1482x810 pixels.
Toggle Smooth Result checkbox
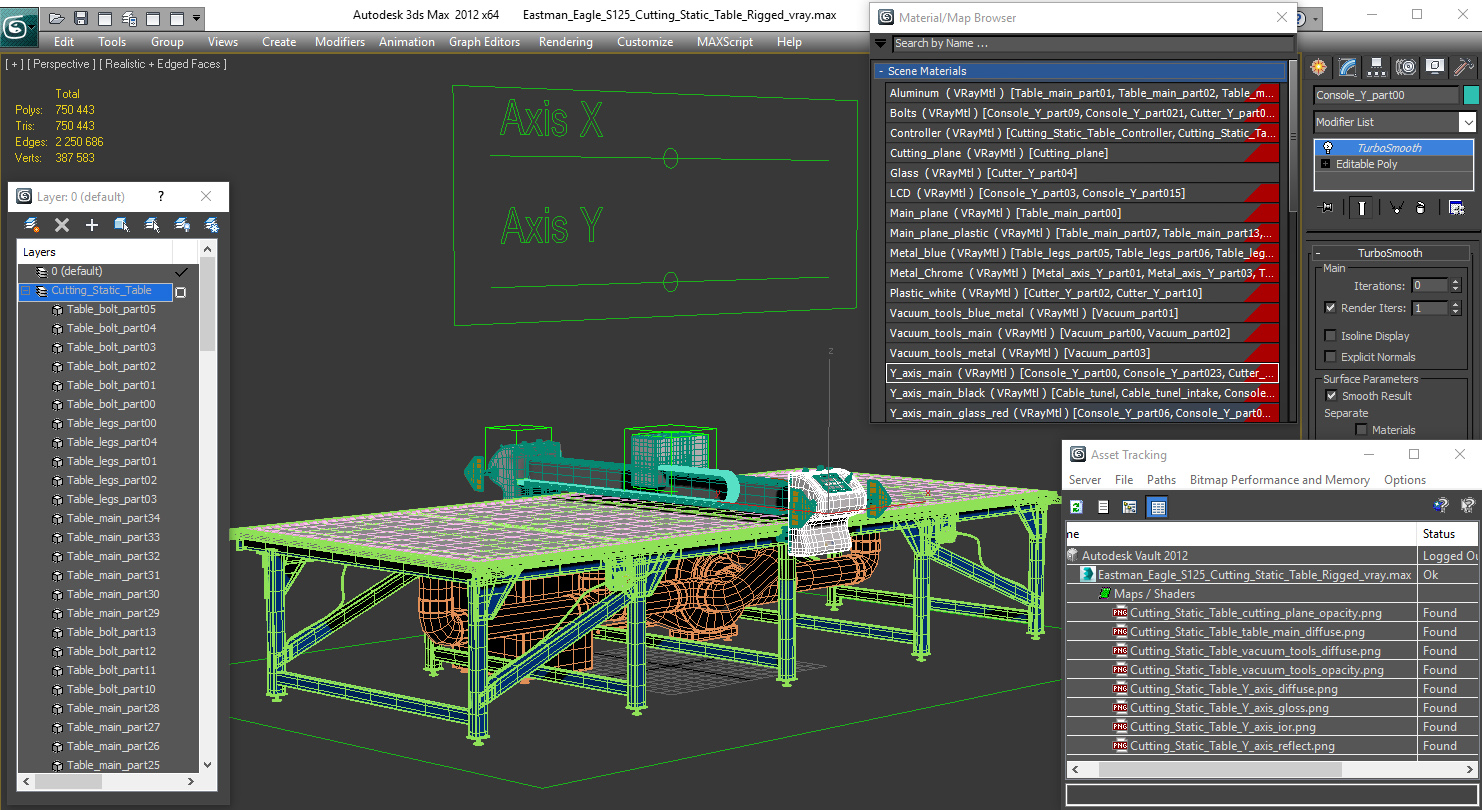(x=1332, y=396)
